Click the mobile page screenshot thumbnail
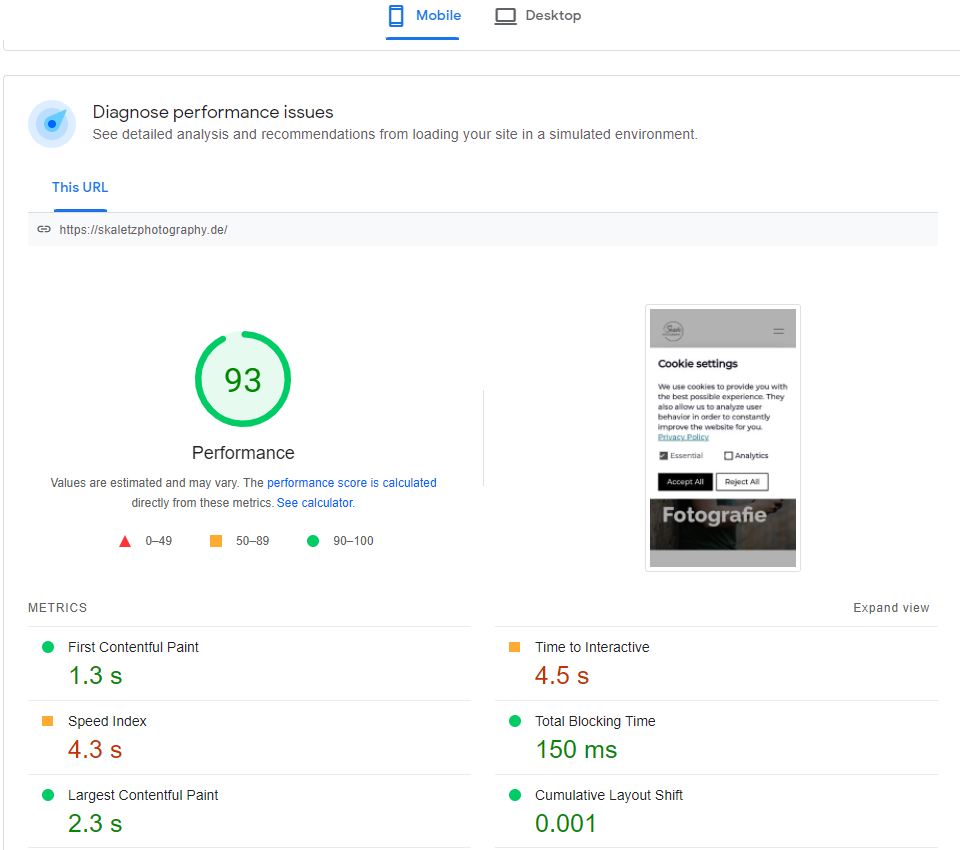Screen dimensions: 960x850 [x=722, y=438]
